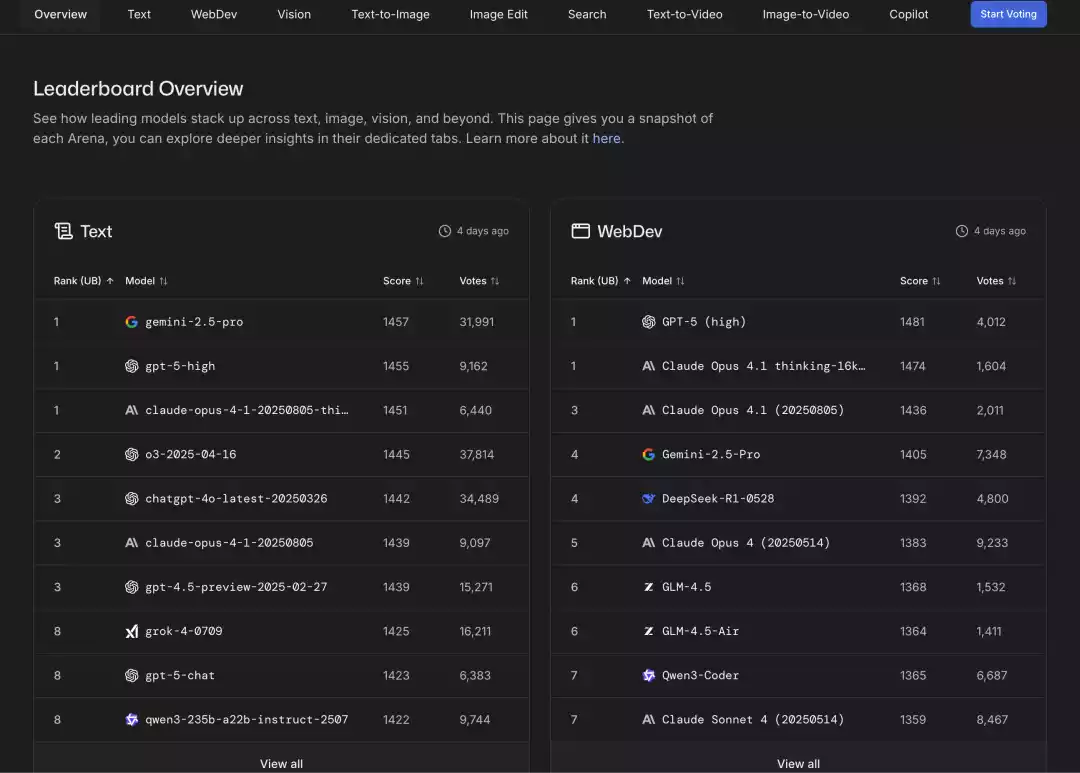Click the Qwen icon beside qwen3-235b-a22b-instruct-2507
The width and height of the screenshot is (1080, 773).
tap(132, 719)
